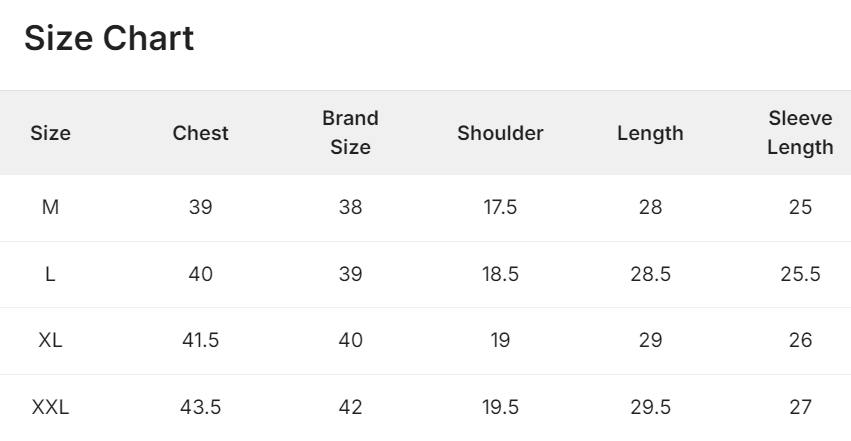Viewport: 851px width, 441px height.
Task: Click the Chest column header
Action: click(200, 133)
